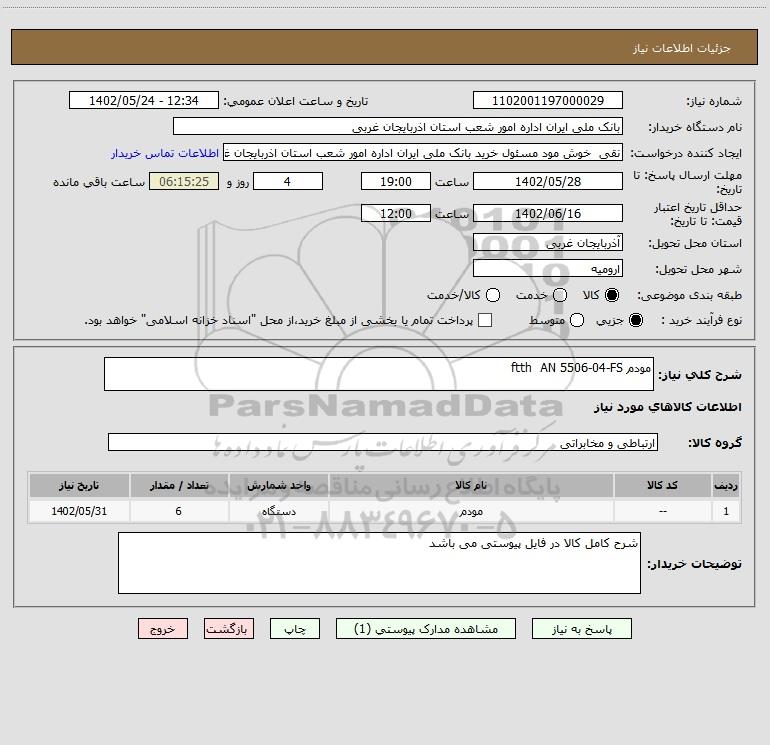Screen dimensions: 770x745
Task: Open اطلاعات تماس خریدار link
Action: click(x=165, y=153)
